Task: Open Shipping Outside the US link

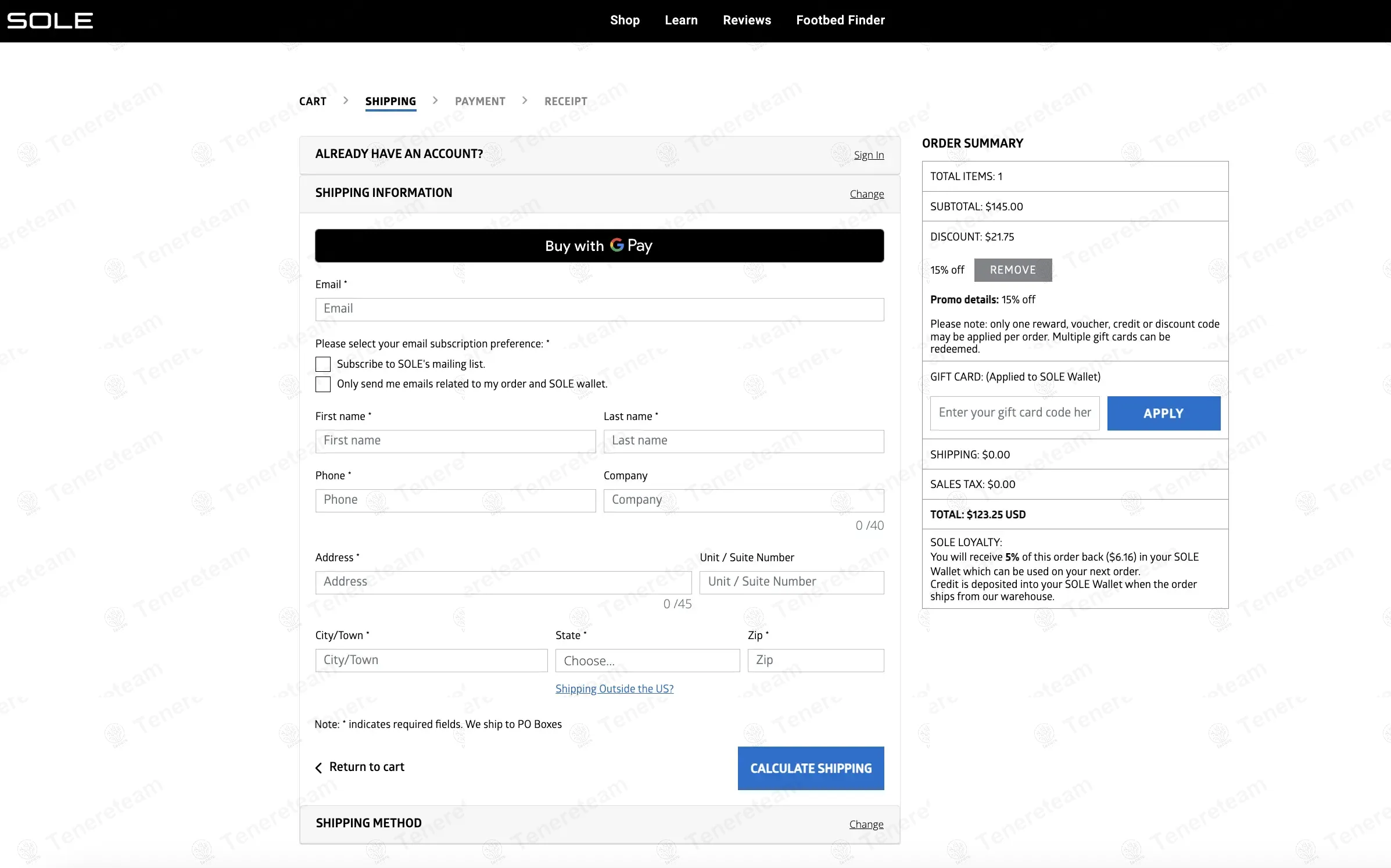Action: 614,688
